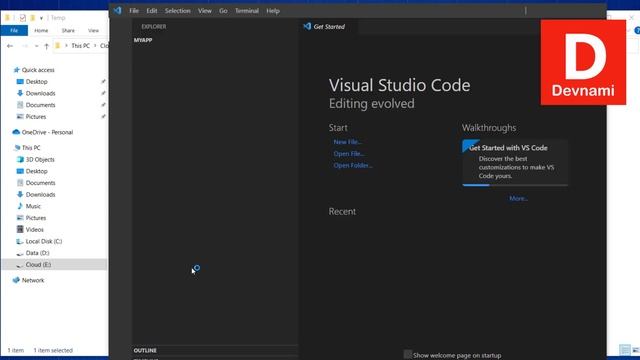The width and height of the screenshot is (640, 360).
Task: Click the Network icon in navigation pane
Action: point(16,280)
